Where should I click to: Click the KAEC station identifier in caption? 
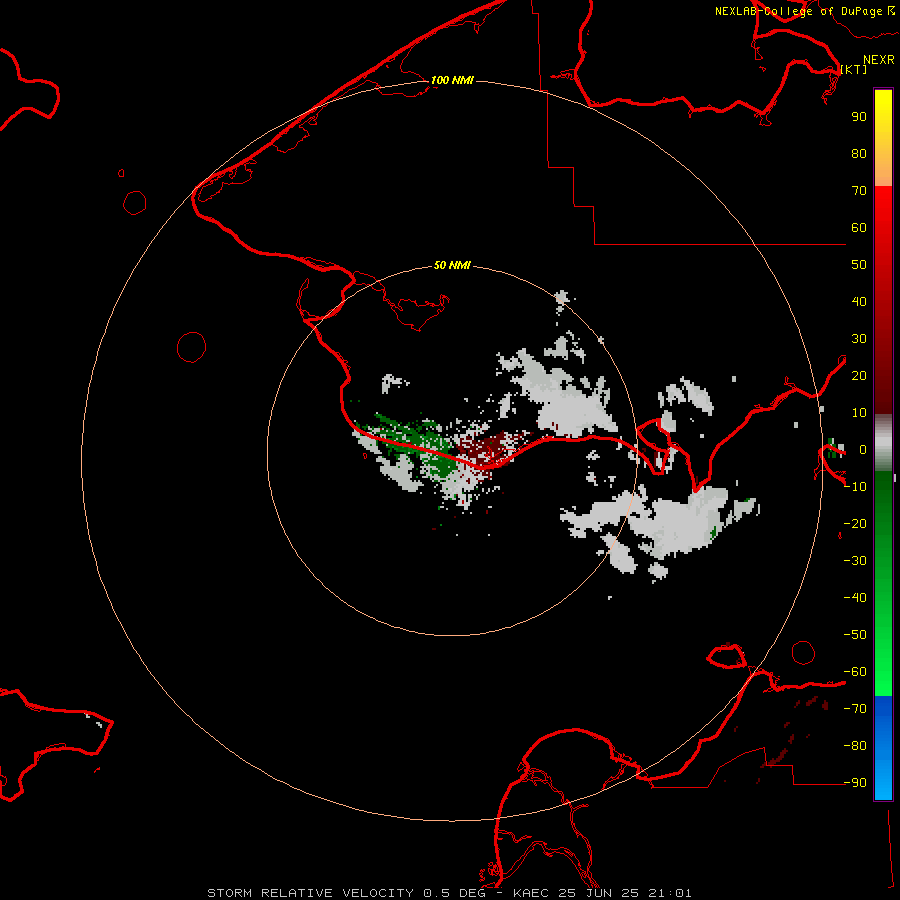coord(532,893)
